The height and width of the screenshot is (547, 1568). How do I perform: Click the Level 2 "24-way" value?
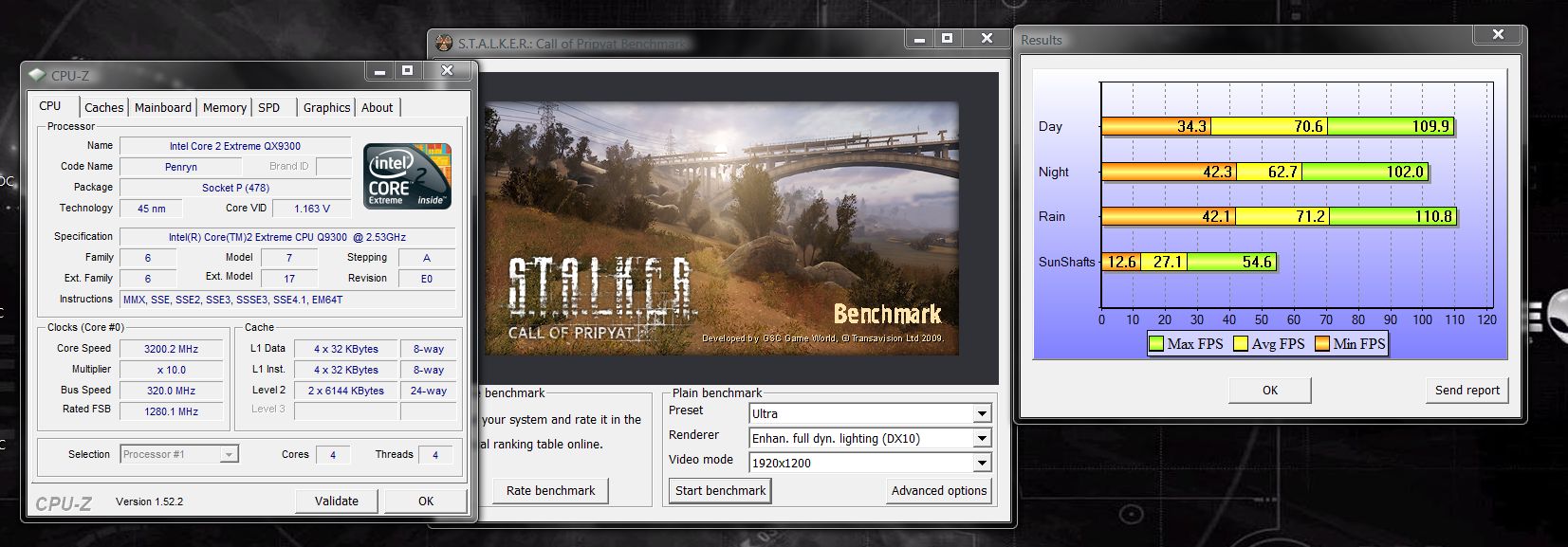pos(428,391)
